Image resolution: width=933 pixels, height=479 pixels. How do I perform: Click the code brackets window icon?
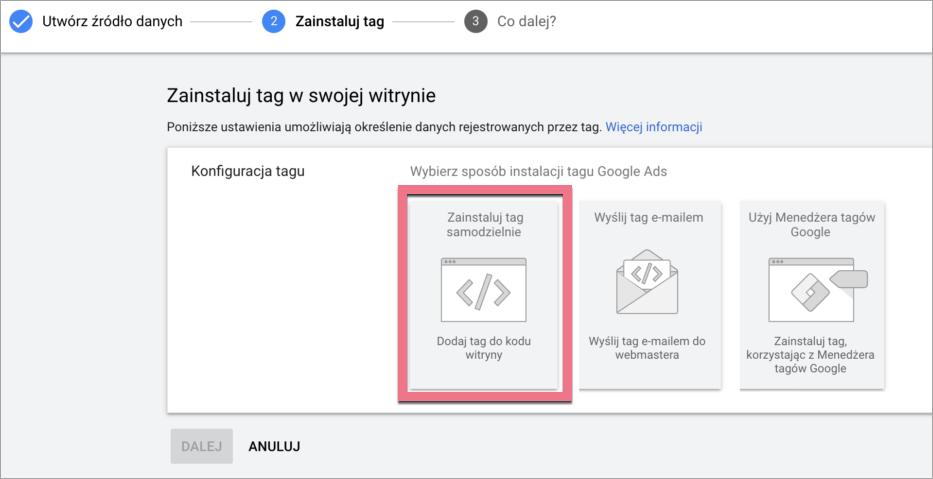pos(483,289)
